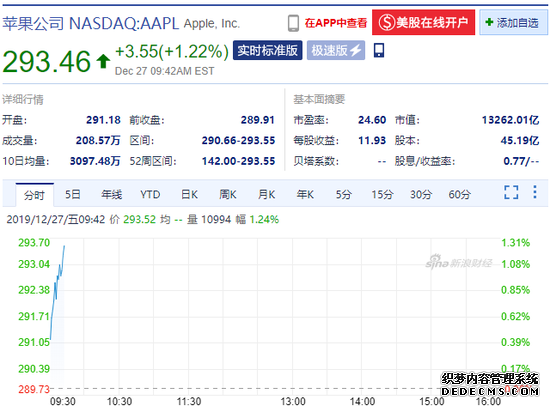Click the timestamp Dec 27 09:42AM EST
Viewport: 550px width, 406px height.
(x=165, y=71)
